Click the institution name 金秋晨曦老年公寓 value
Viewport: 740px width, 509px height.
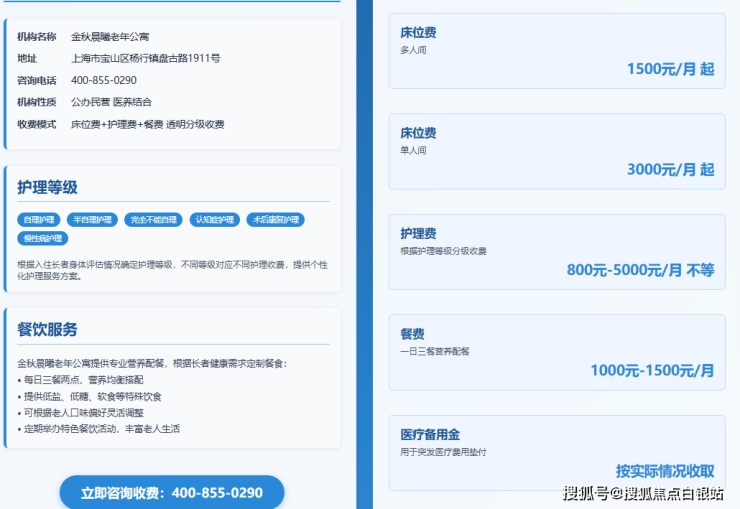110,37
